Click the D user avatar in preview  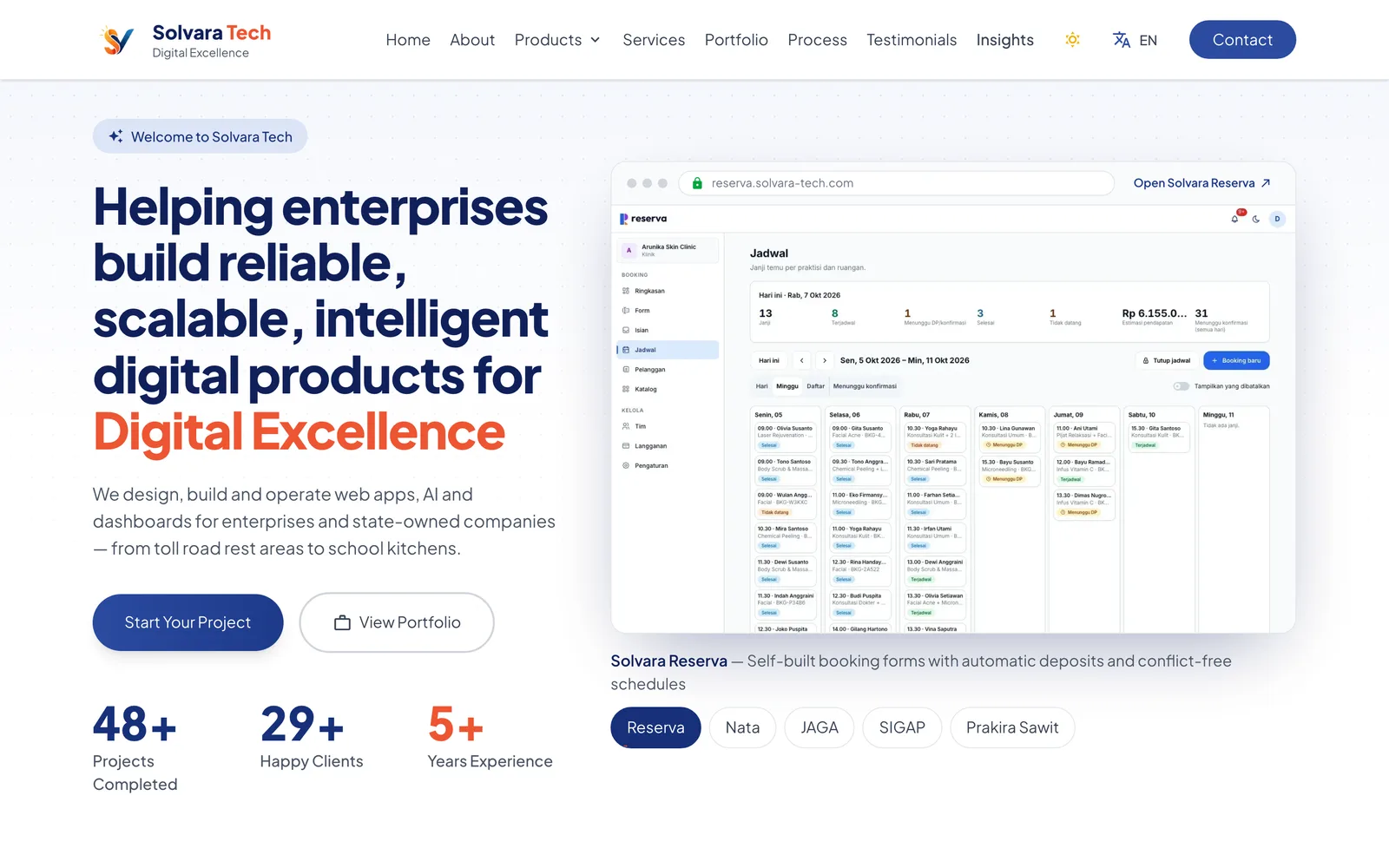tap(1277, 219)
